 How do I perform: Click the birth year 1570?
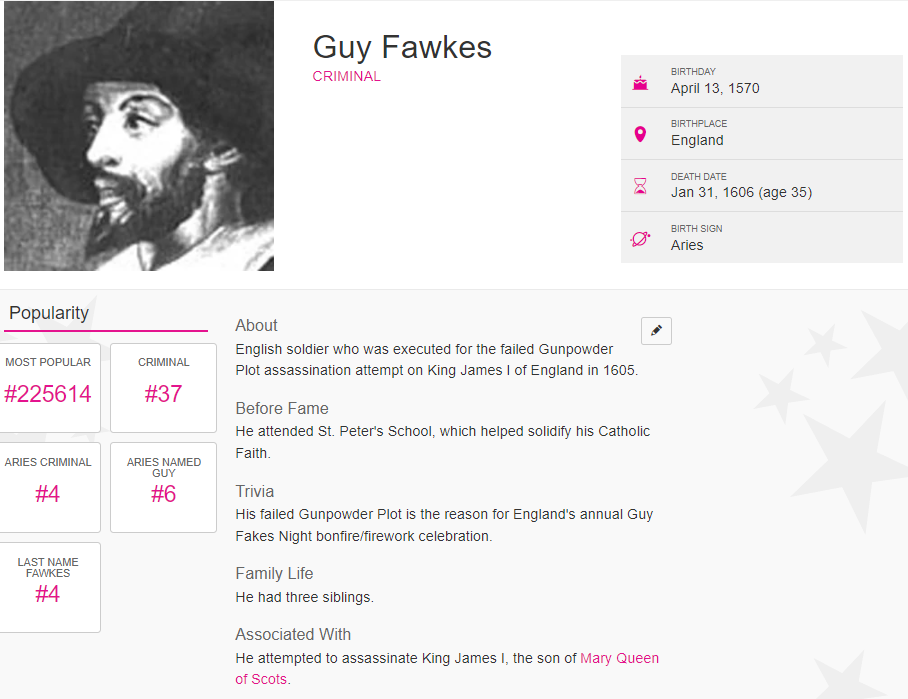click(744, 88)
